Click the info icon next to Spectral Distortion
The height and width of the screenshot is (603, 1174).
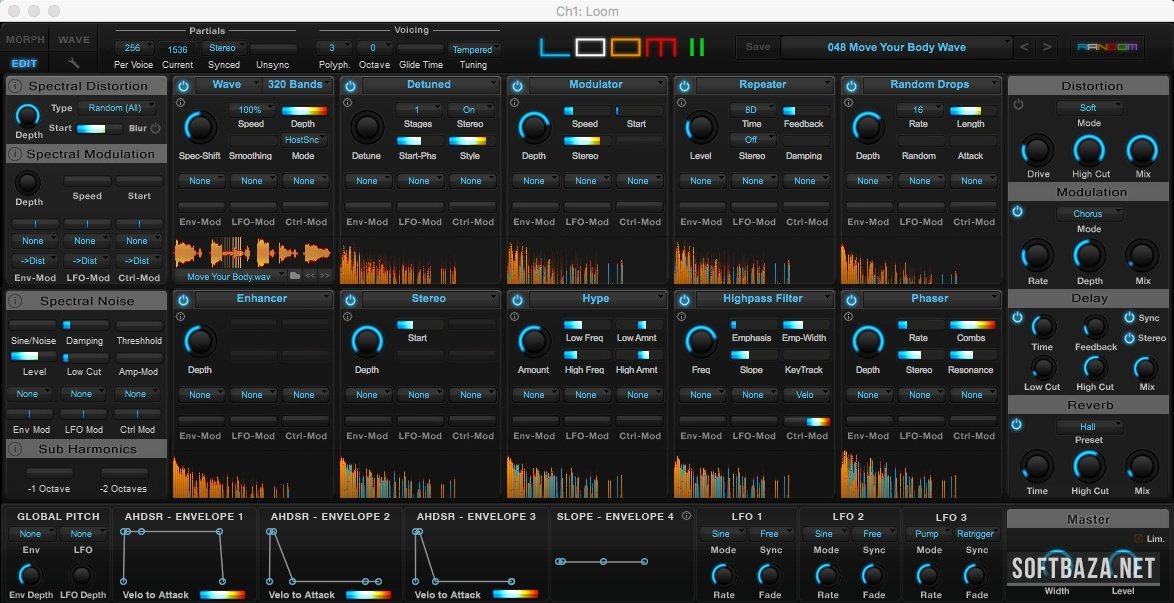(x=16, y=87)
